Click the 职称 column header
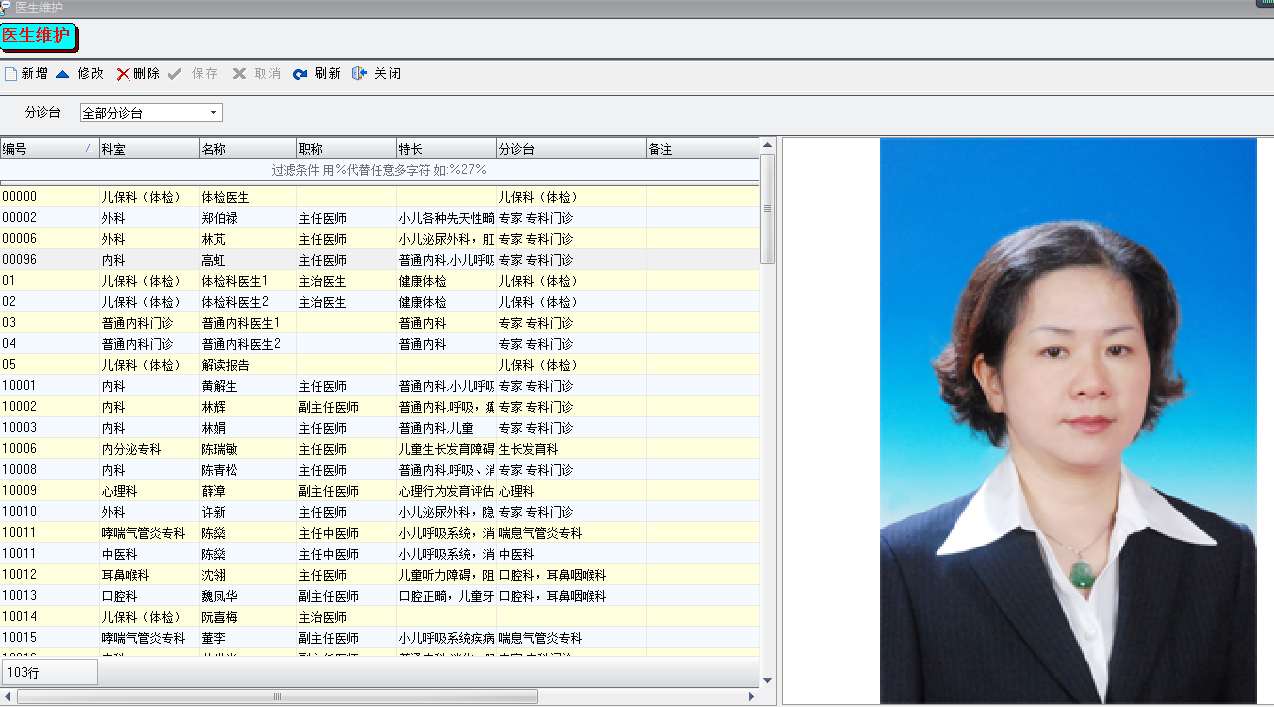 point(345,149)
